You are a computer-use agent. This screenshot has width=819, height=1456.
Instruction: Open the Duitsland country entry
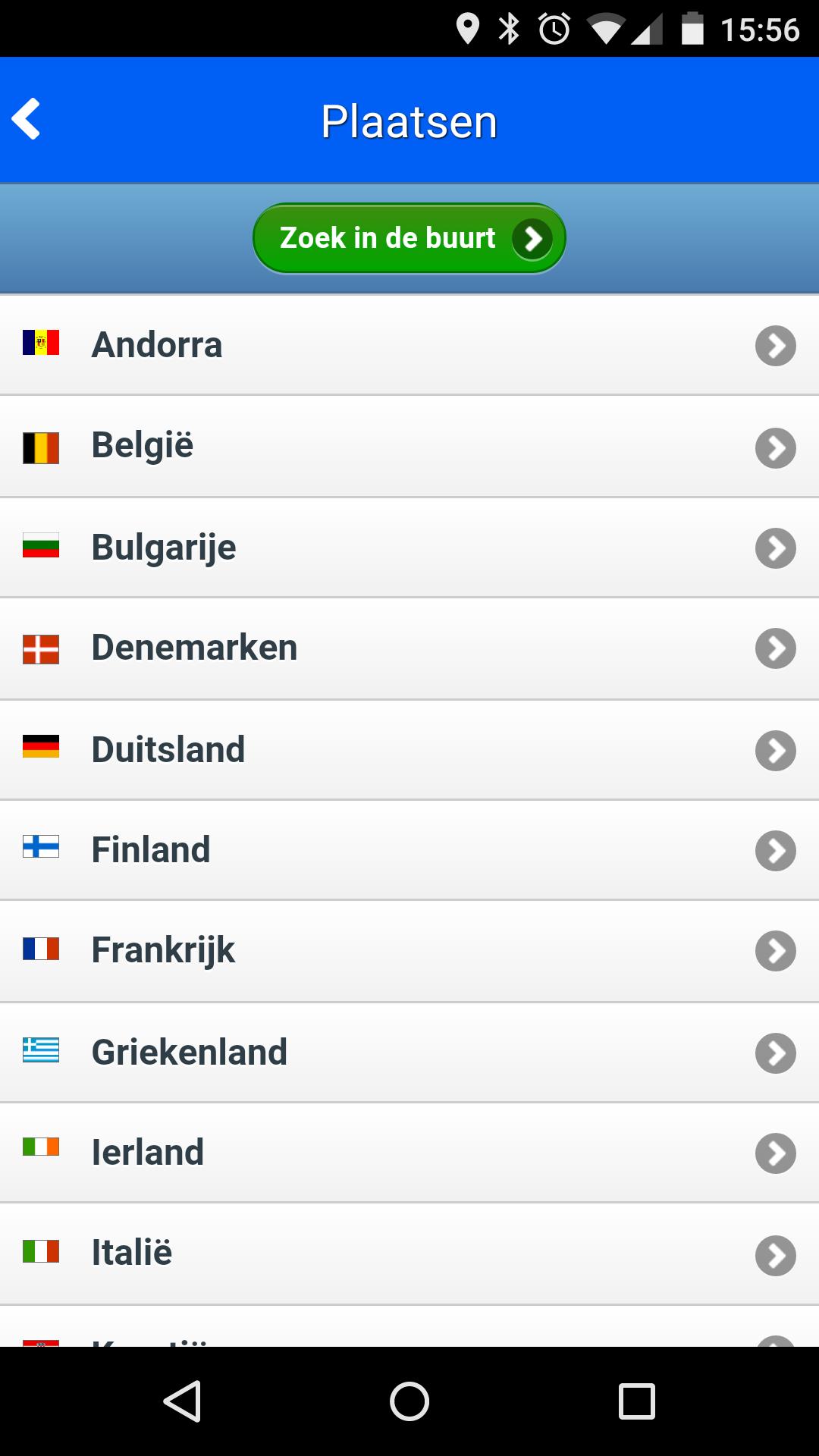click(x=168, y=750)
